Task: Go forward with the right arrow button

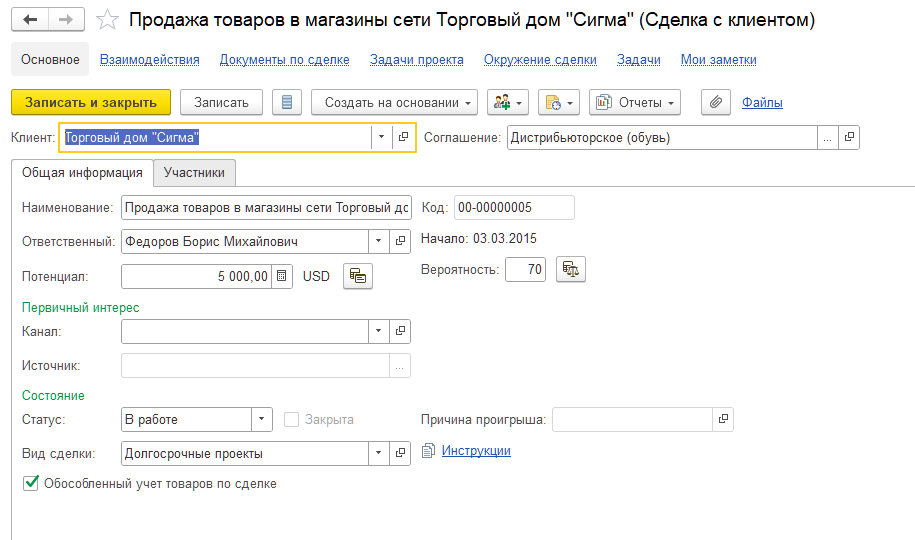Action: click(66, 19)
